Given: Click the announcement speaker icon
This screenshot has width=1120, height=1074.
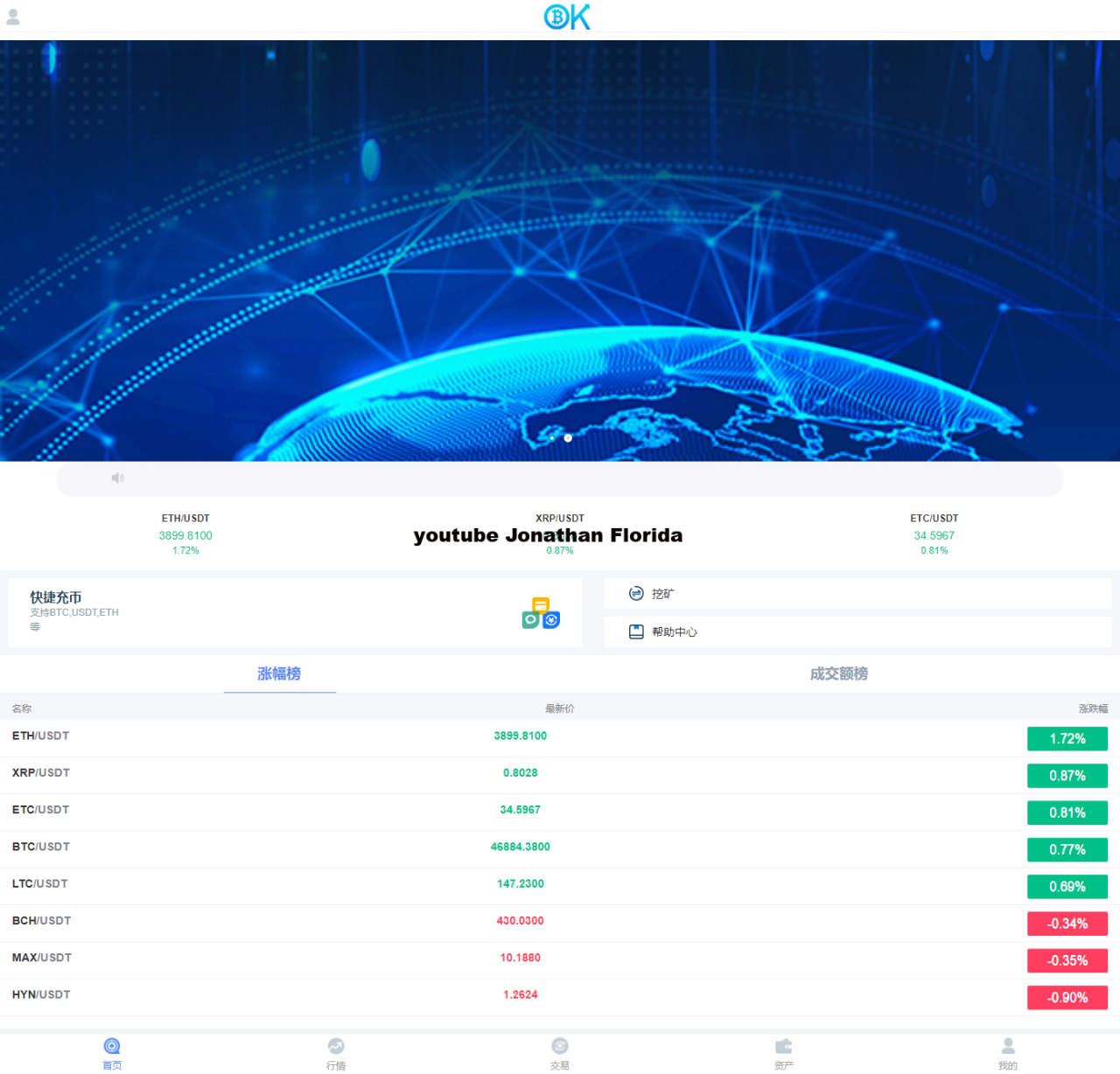Looking at the screenshot, I should pos(118,478).
